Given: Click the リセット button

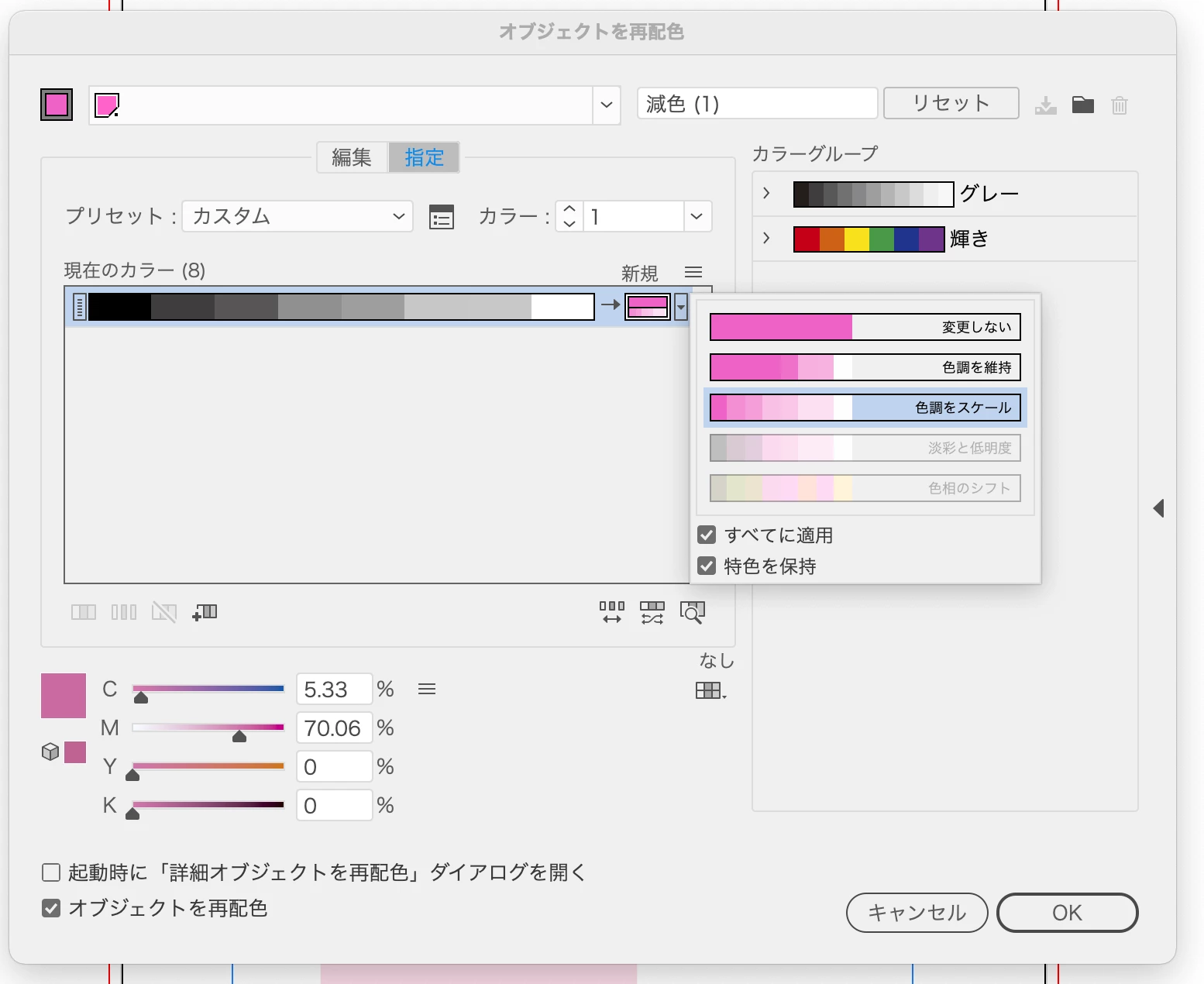Looking at the screenshot, I should pyautogui.click(x=951, y=103).
